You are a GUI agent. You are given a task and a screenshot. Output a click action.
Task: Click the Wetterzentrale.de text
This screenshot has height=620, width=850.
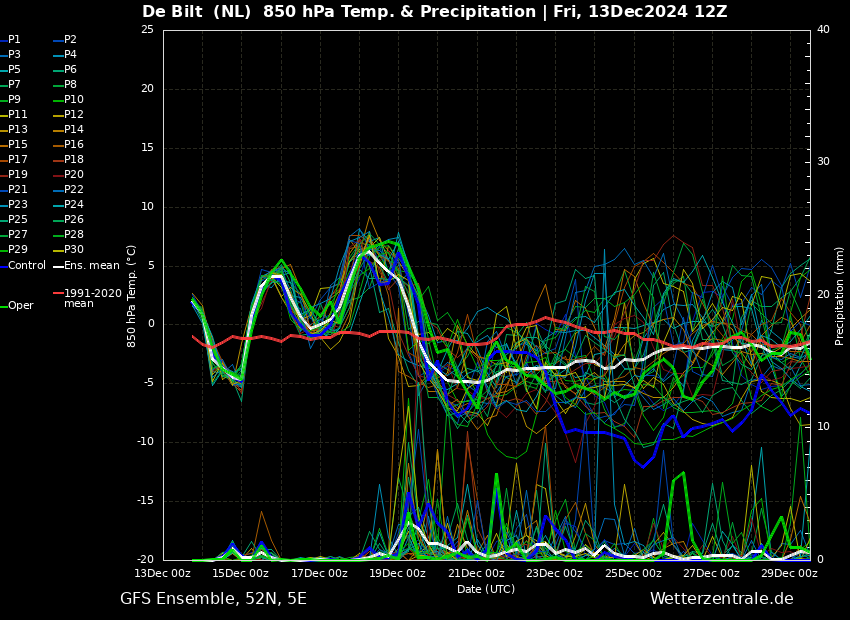tap(722, 599)
